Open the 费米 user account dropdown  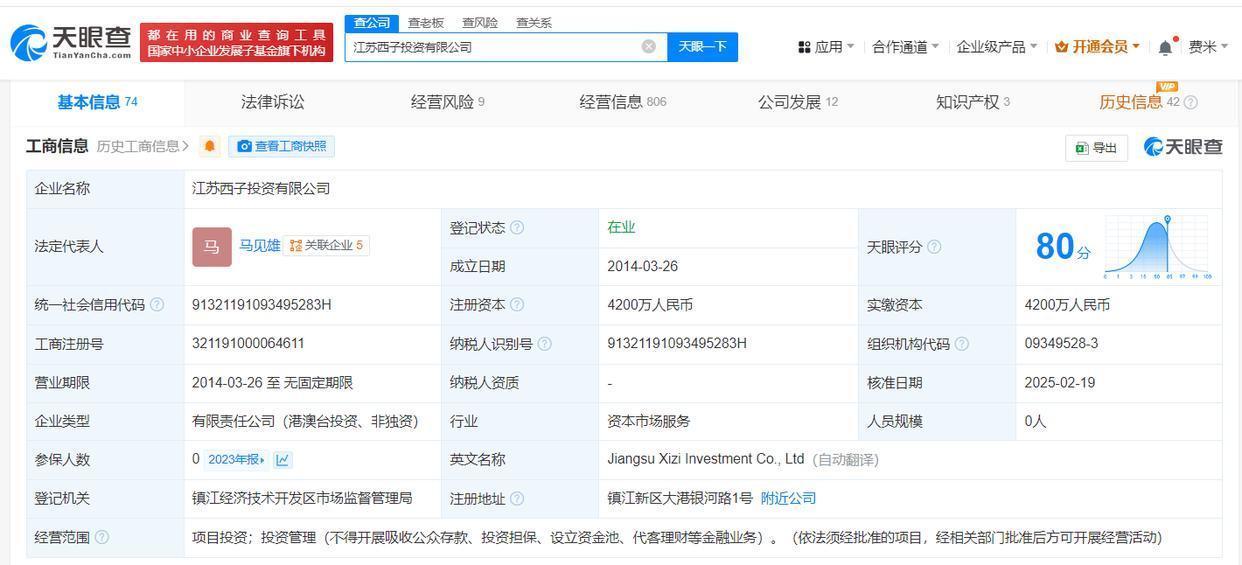click(1207, 47)
